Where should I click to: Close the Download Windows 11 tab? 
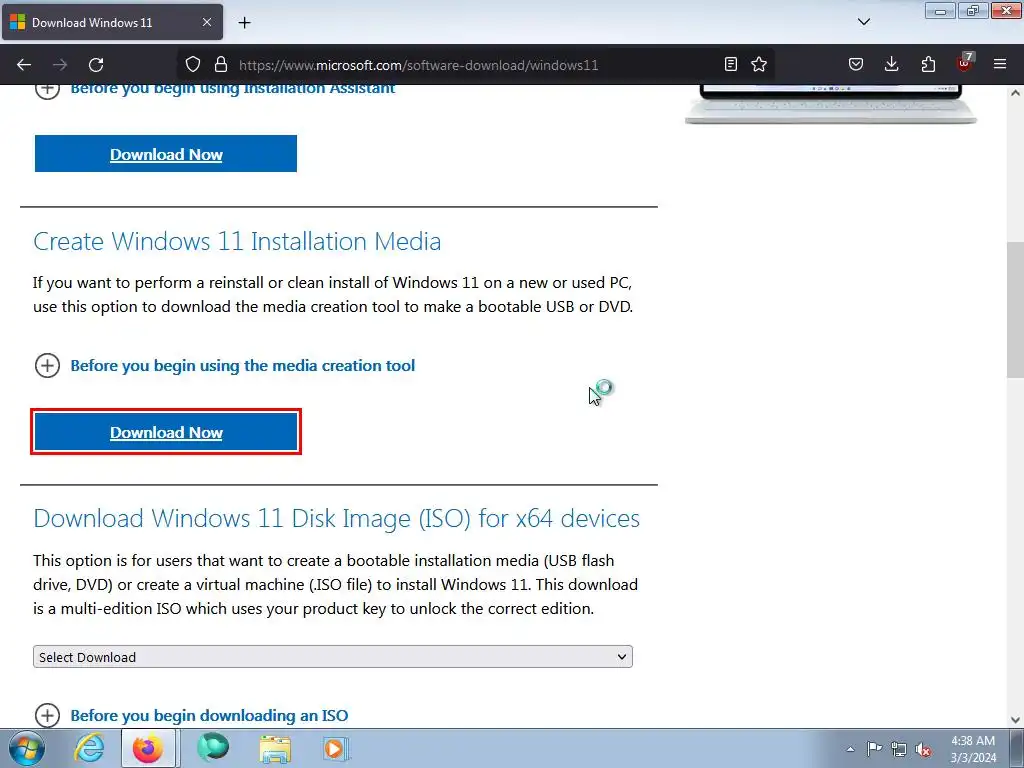click(x=207, y=22)
